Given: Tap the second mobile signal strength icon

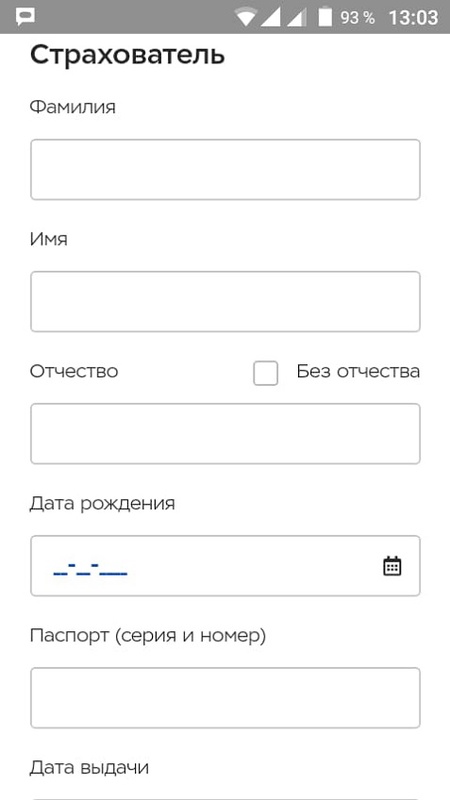Looking at the screenshot, I should (296, 17).
